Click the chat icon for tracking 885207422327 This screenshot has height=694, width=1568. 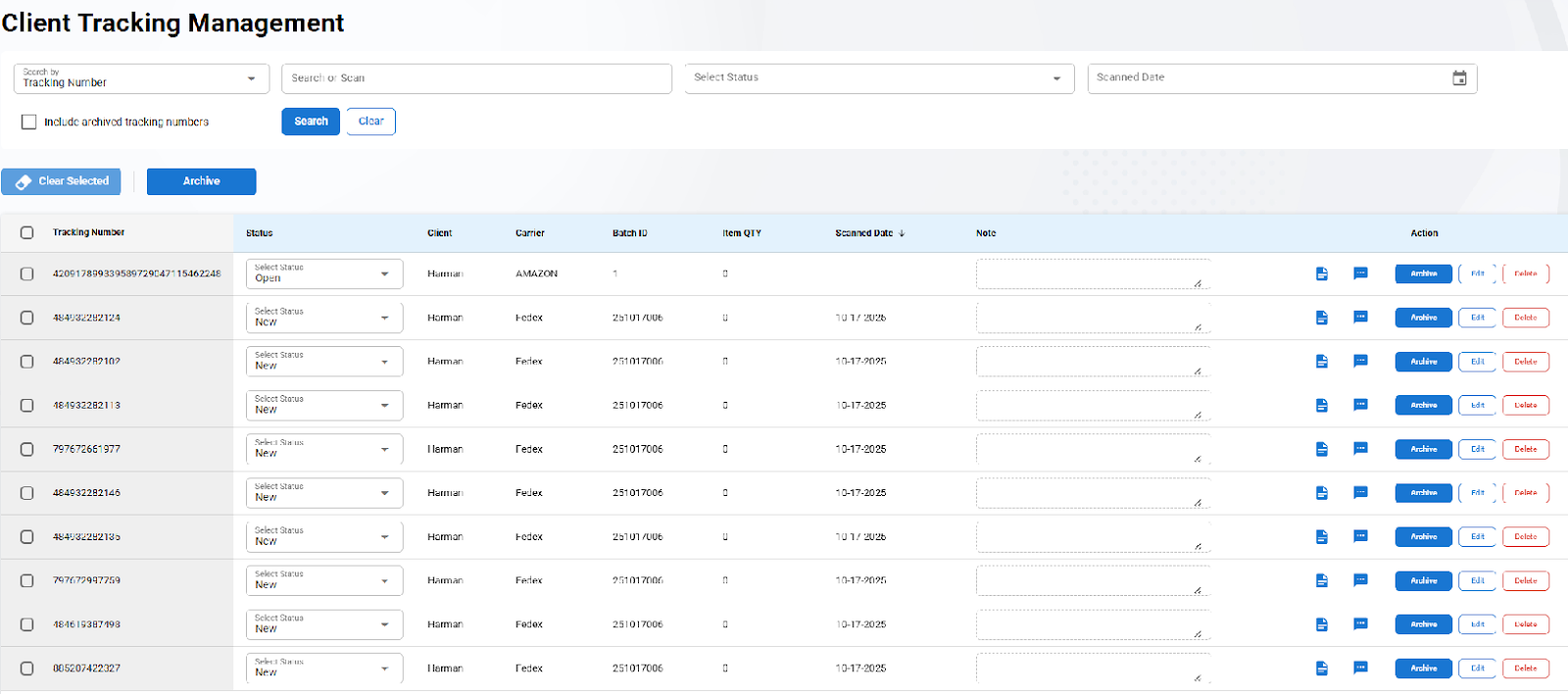click(x=1360, y=669)
